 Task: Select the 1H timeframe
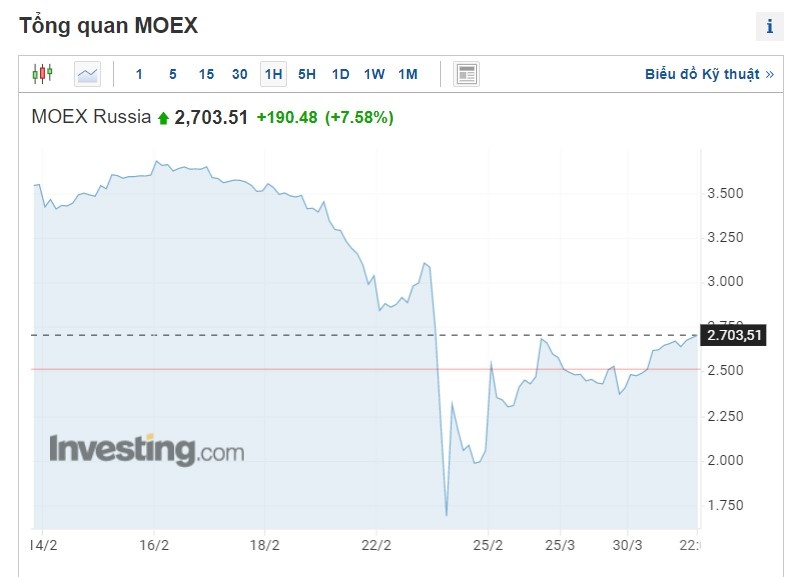[x=273, y=73]
